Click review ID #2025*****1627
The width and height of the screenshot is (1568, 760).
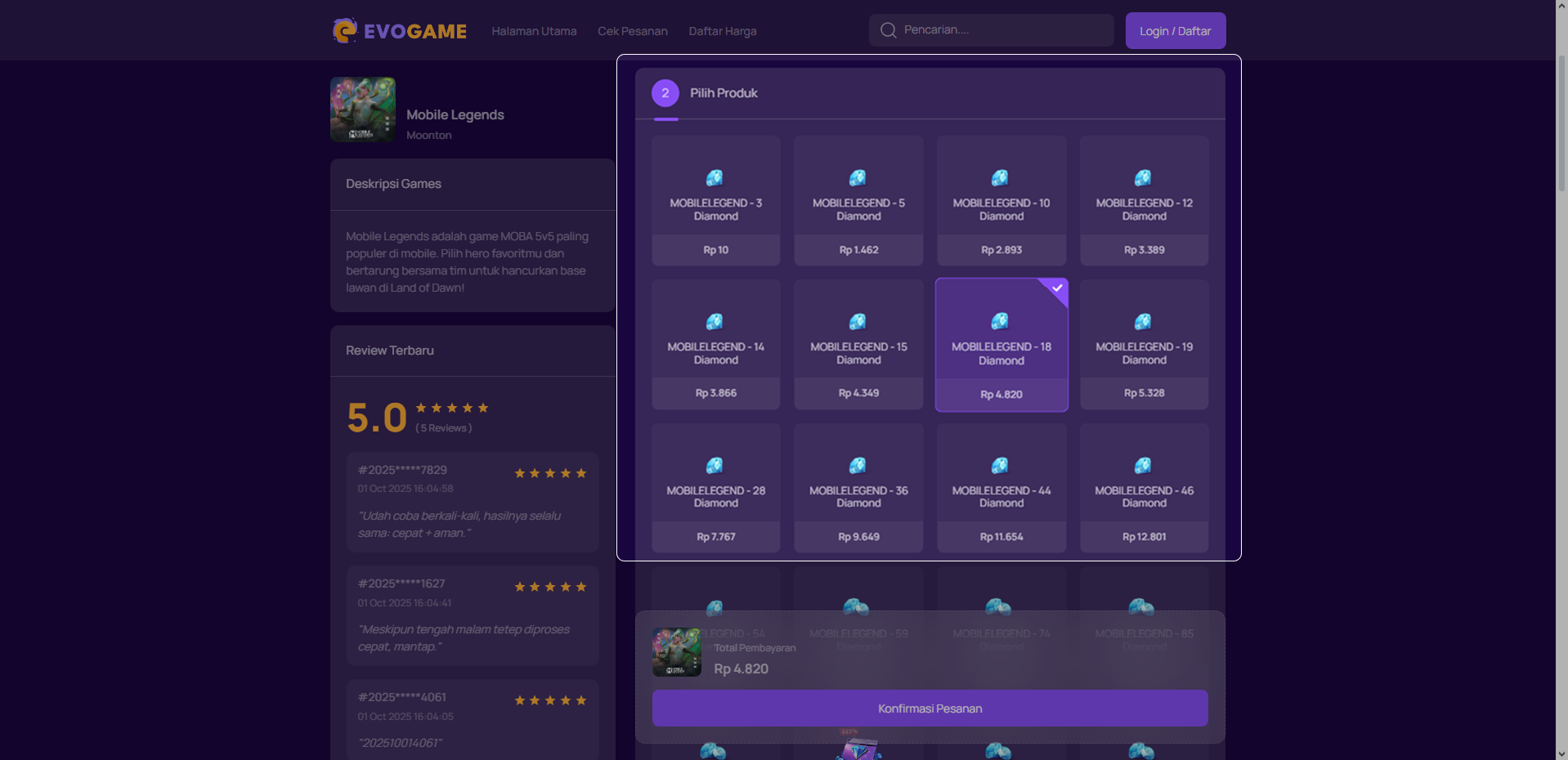click(x=401, y=583)
